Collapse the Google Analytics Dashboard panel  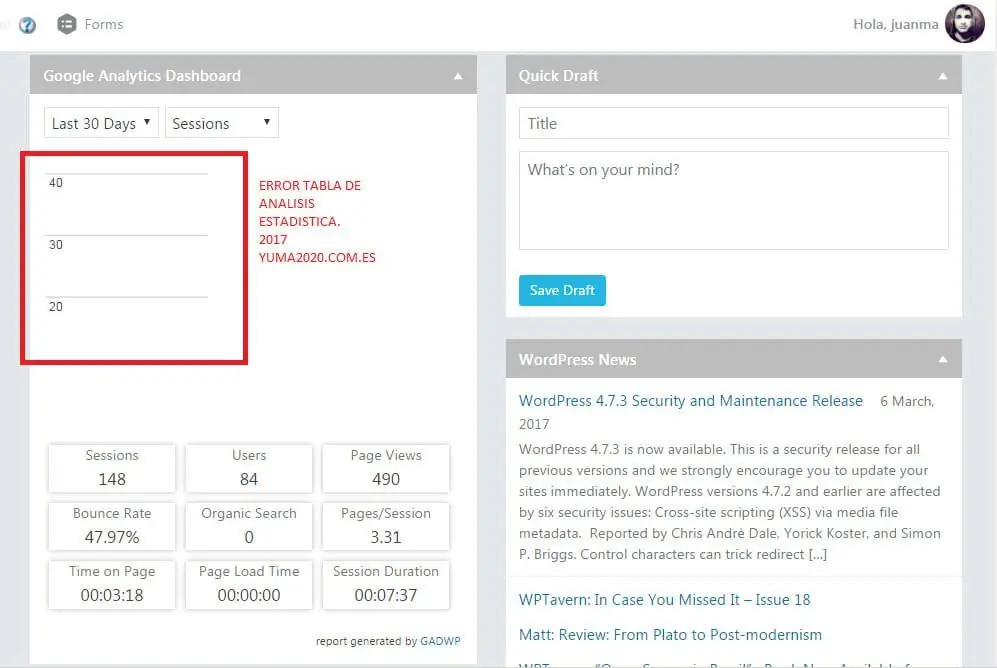point(458,76)
